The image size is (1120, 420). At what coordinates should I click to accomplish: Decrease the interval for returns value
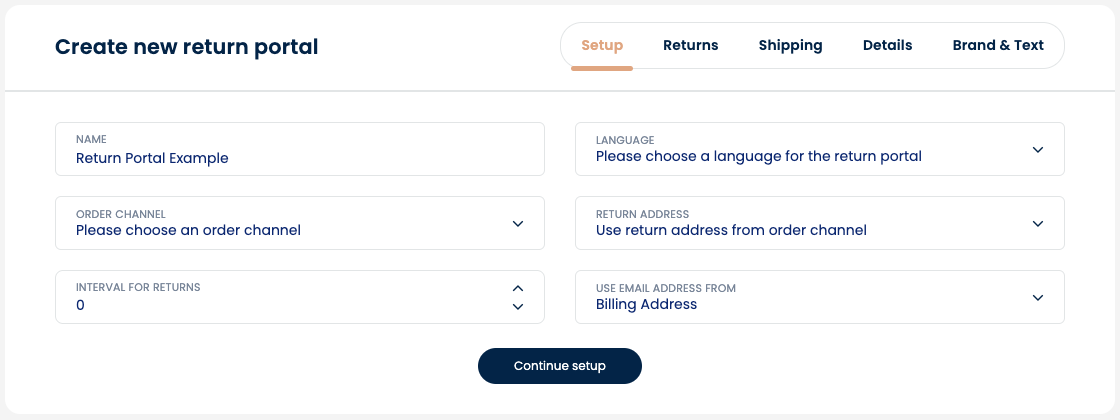tap(518, 306)
